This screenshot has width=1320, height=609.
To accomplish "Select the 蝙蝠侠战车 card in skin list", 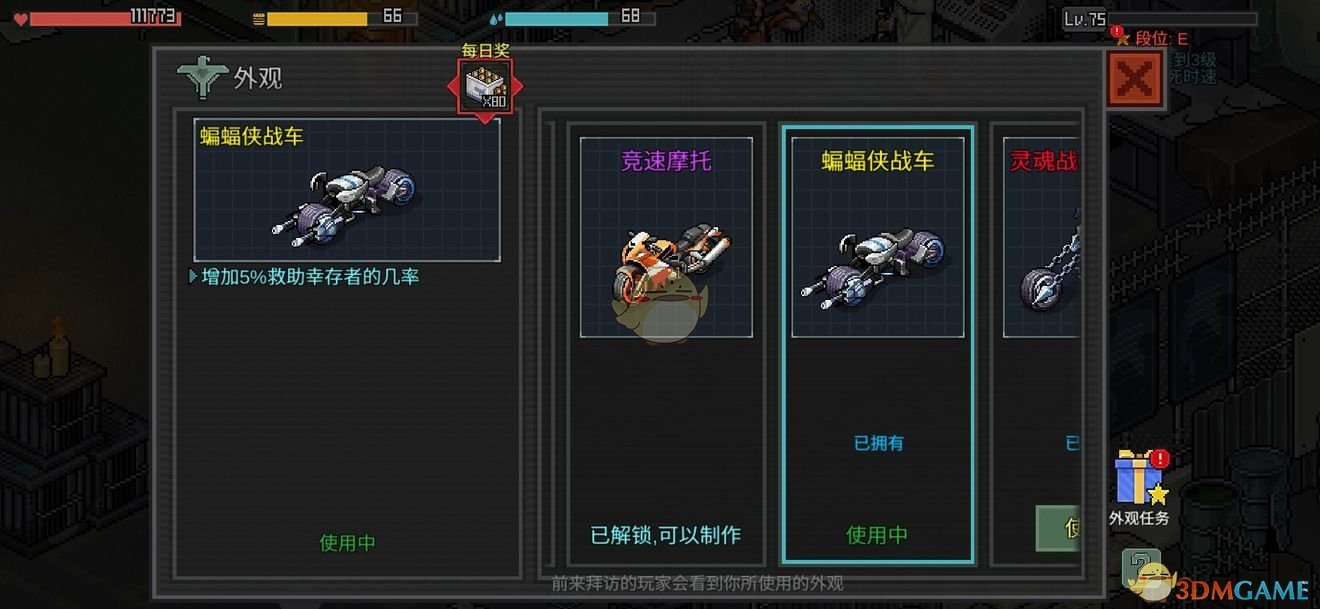I will [878, 343].
